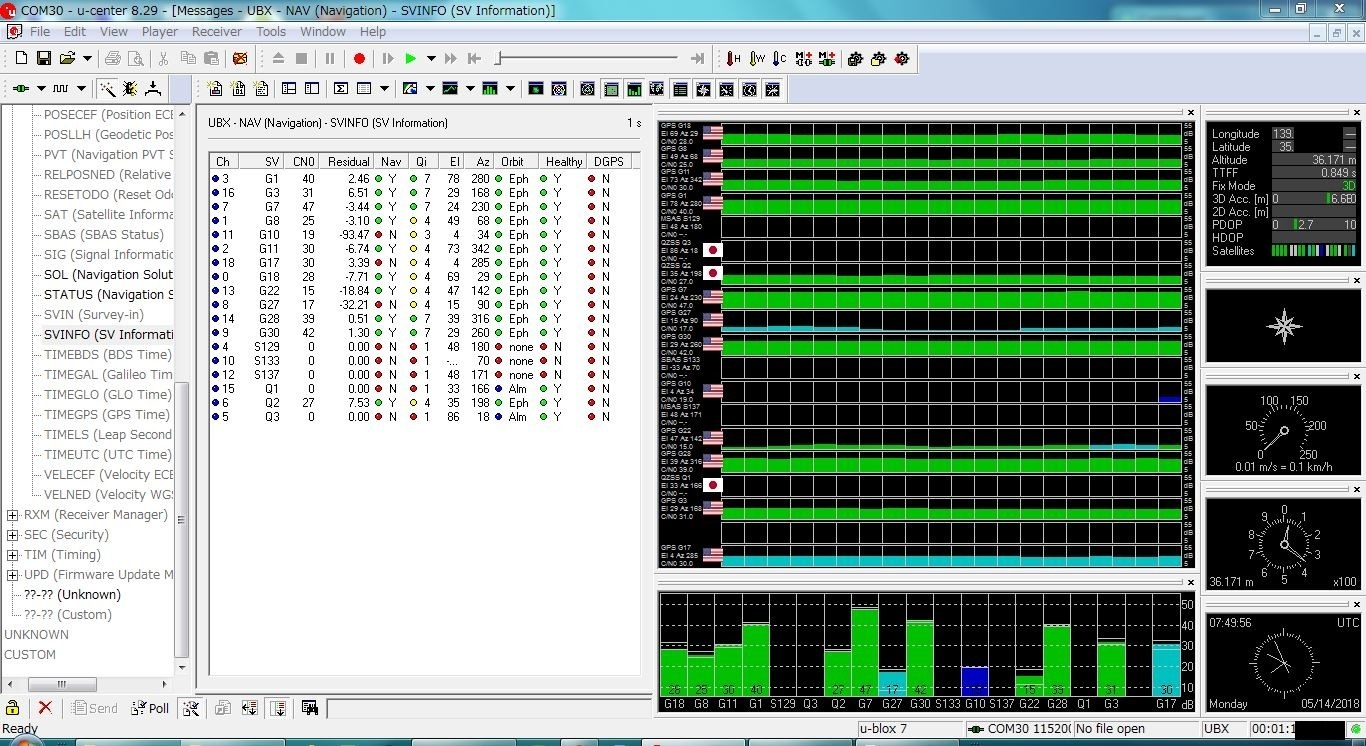Viewport: 1366px width, 746px height.
Task: Click the red X delete icon
Action: (45, 708)
